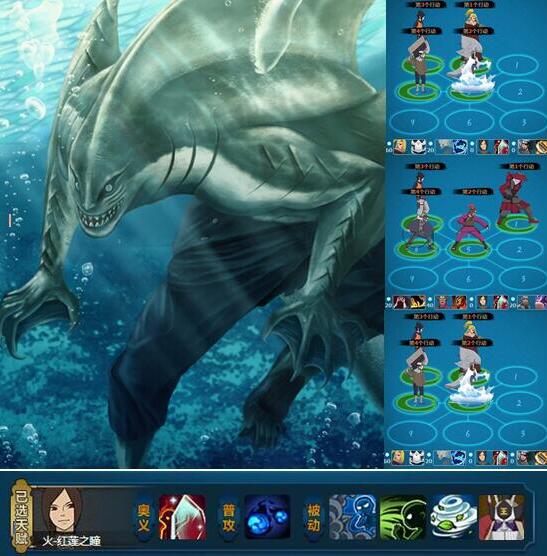The width and height of the screenshot is (547, 556).
Task: Click empty slot 6 in middle formation panel
Action: 468,279
